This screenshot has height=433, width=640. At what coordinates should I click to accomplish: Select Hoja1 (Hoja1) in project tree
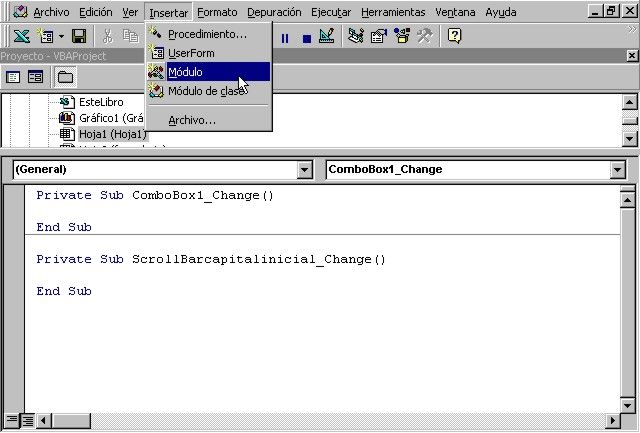[x=113, y=134]
